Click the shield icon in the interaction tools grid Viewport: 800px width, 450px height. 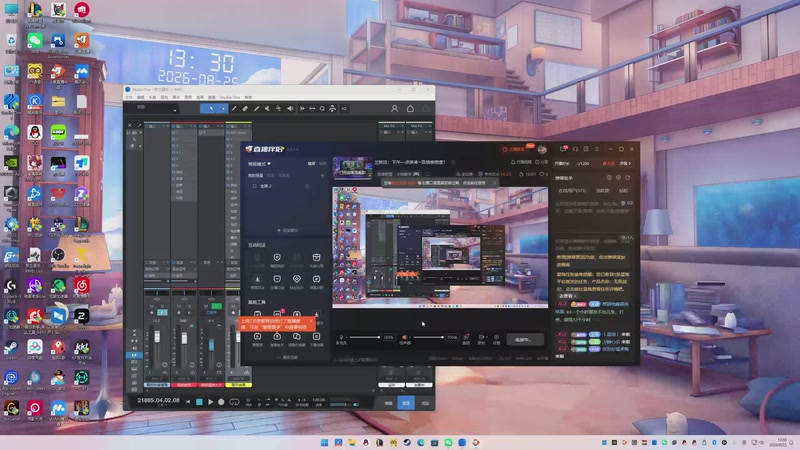[277, 258]
